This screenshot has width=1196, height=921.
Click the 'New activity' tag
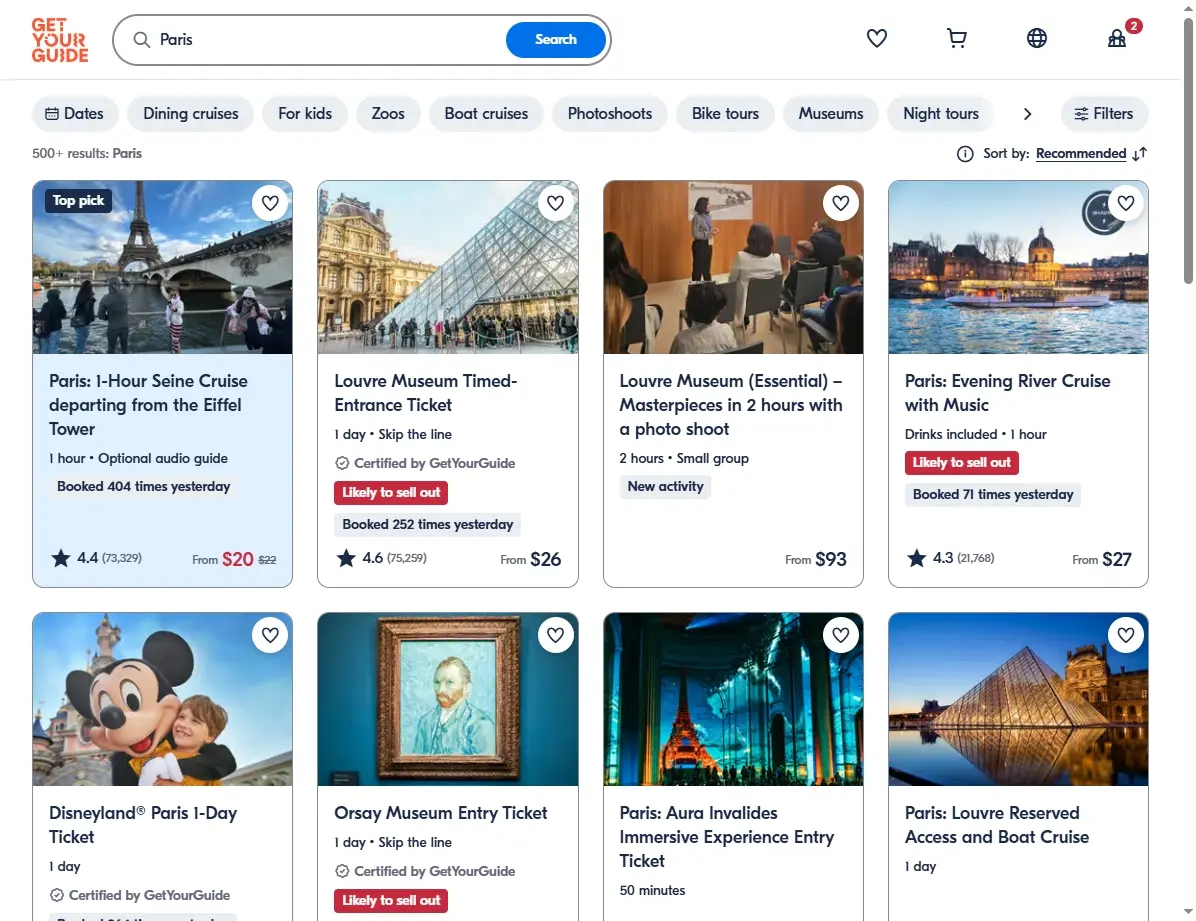pos(665,487)
